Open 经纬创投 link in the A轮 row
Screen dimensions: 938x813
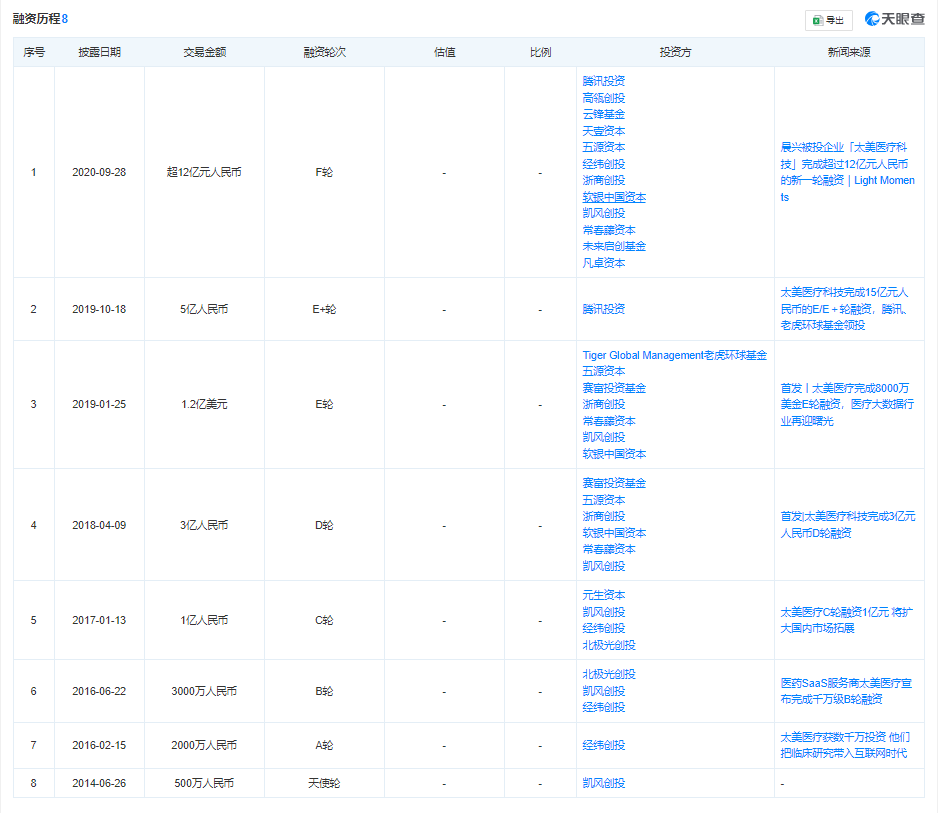coord(603,745)
